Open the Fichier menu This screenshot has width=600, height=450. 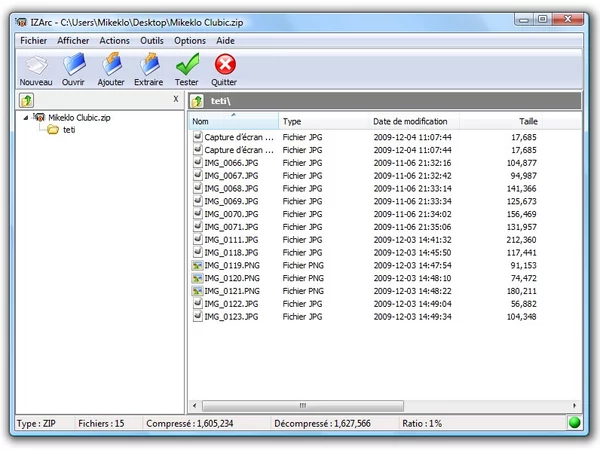coord(34,41)
